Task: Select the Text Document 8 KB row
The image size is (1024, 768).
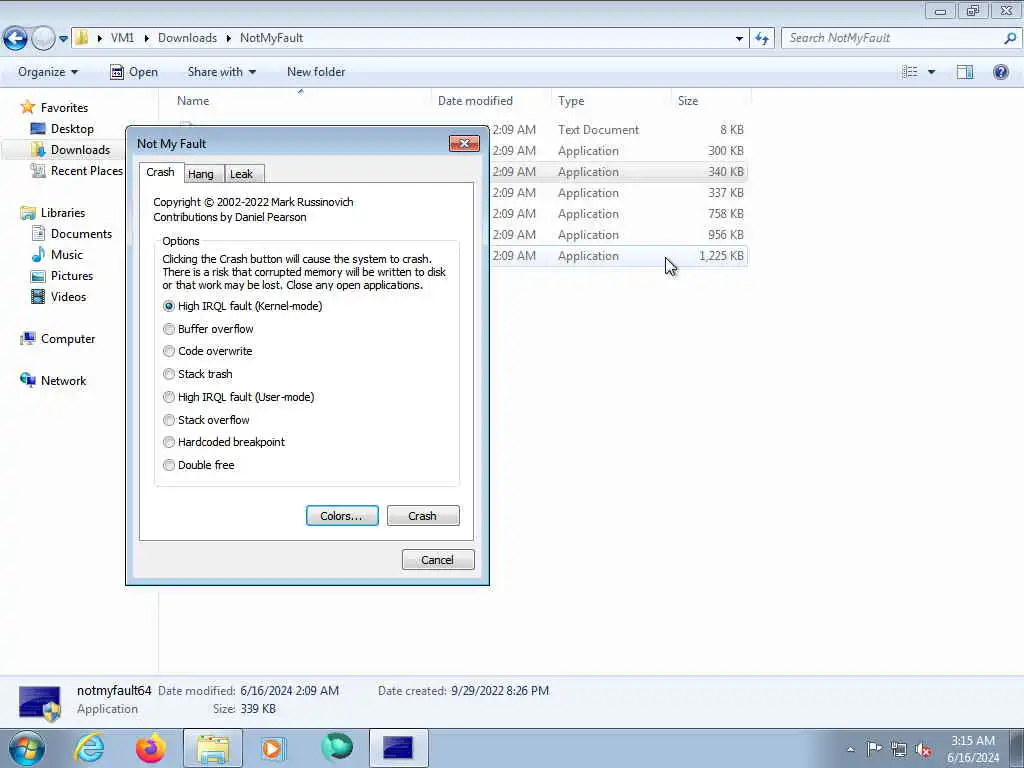Action: pyautogui.click(x=618, y=129)
